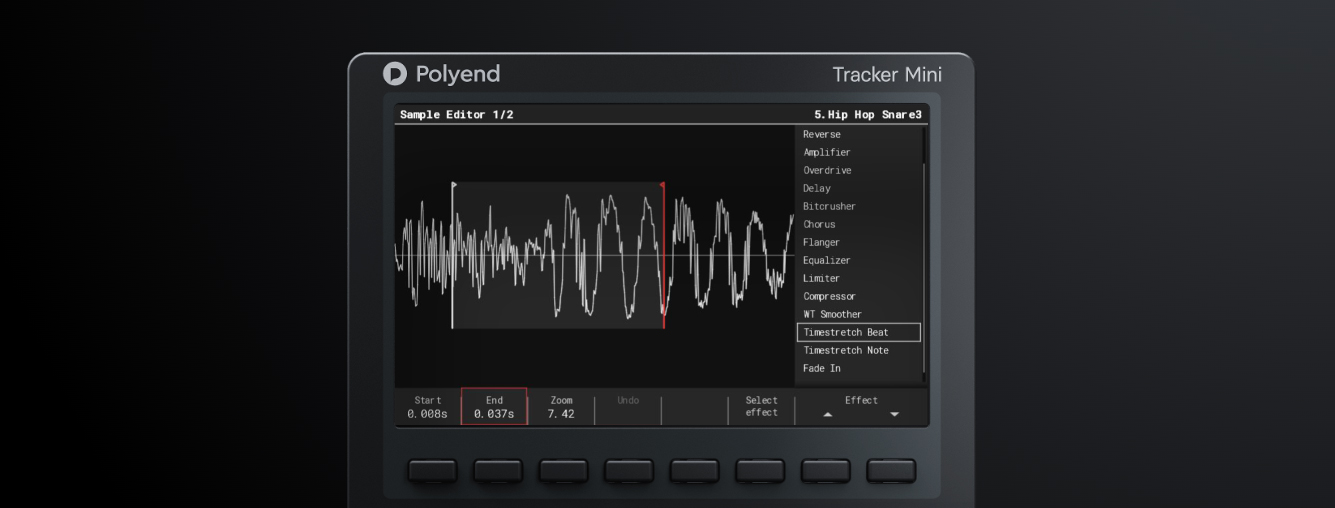Select the Overdrive effect
The width and height of the screenshot is (1335, 508).
(x=827, y=170)
